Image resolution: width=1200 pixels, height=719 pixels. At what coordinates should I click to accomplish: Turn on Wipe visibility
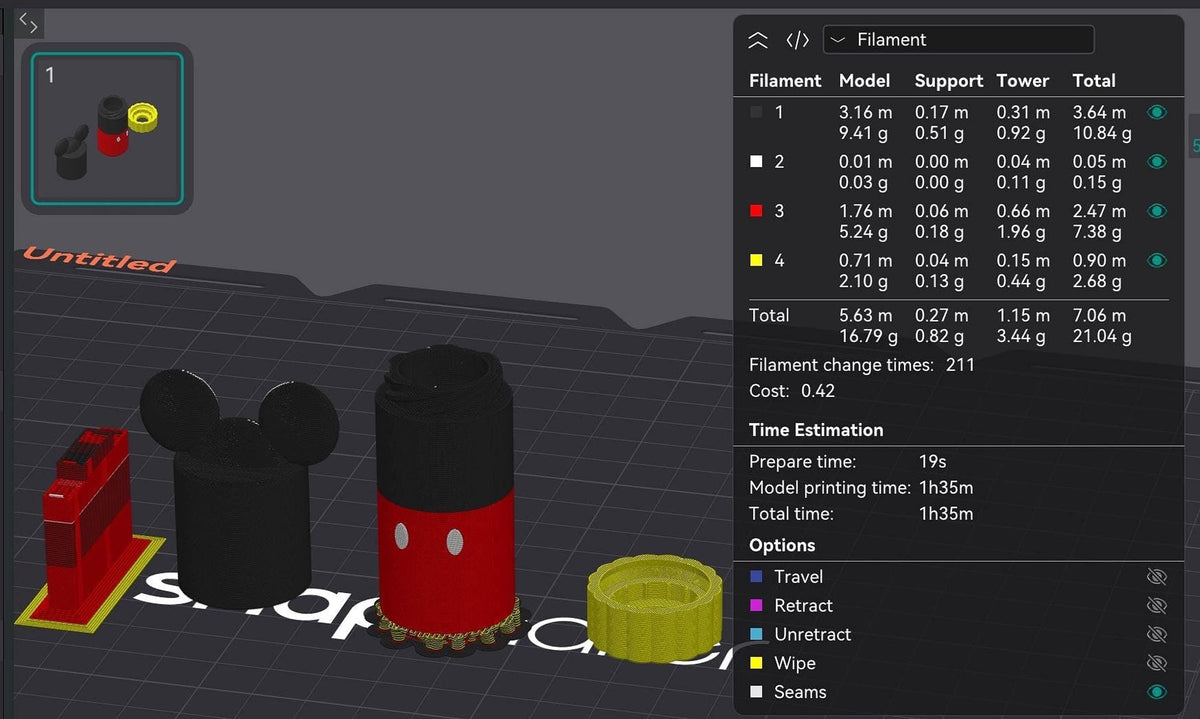[1157, 663]
